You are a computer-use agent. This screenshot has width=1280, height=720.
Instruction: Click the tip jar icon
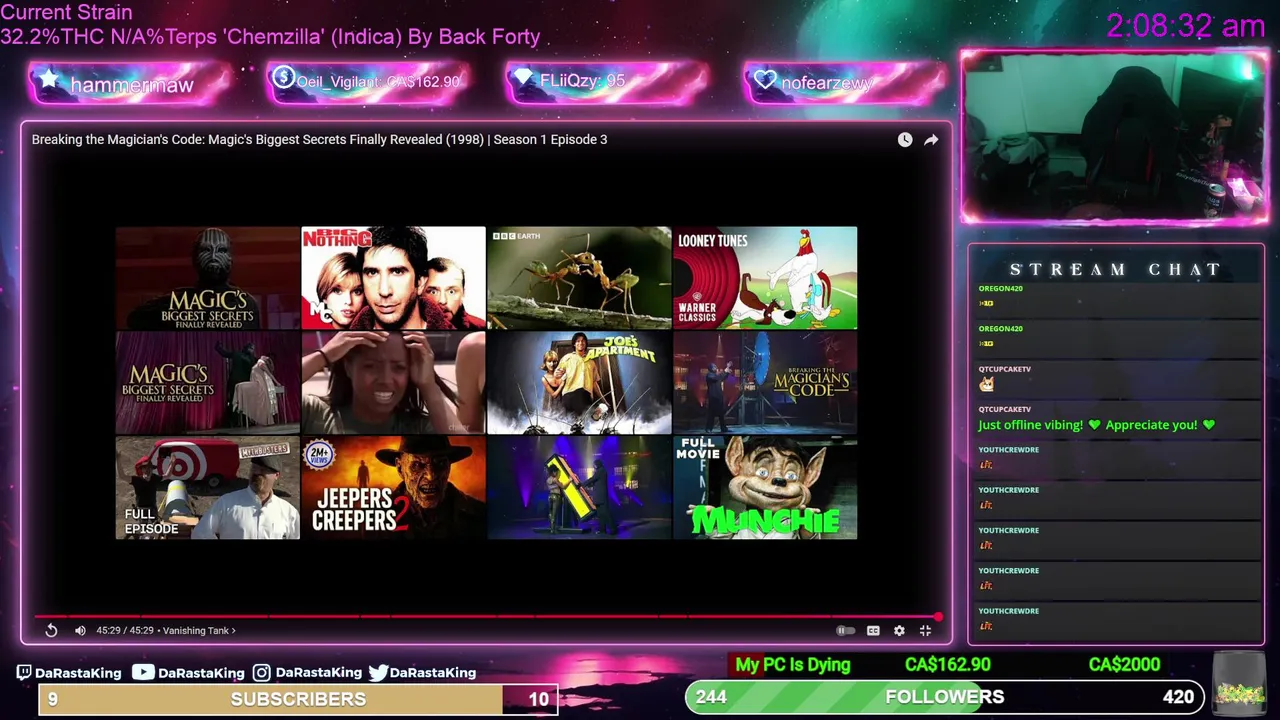click(1240, 682)
